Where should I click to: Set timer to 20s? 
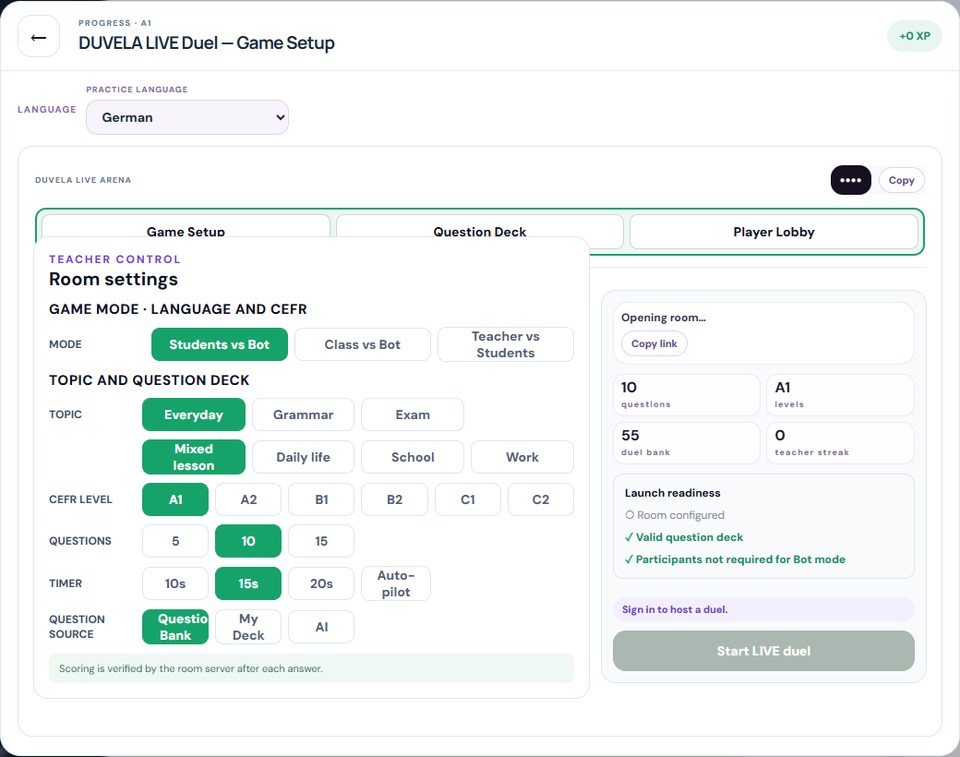tap(321, 584)
